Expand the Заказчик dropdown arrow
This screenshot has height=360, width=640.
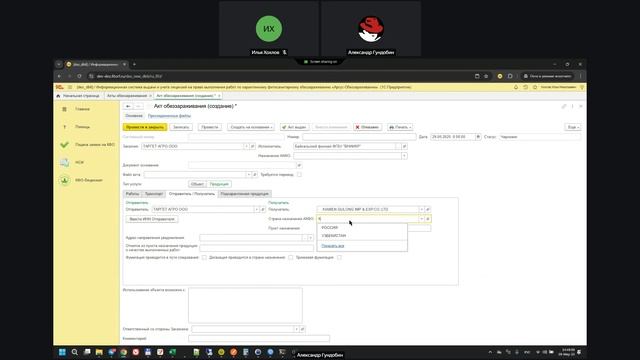(x=246, y=146)
